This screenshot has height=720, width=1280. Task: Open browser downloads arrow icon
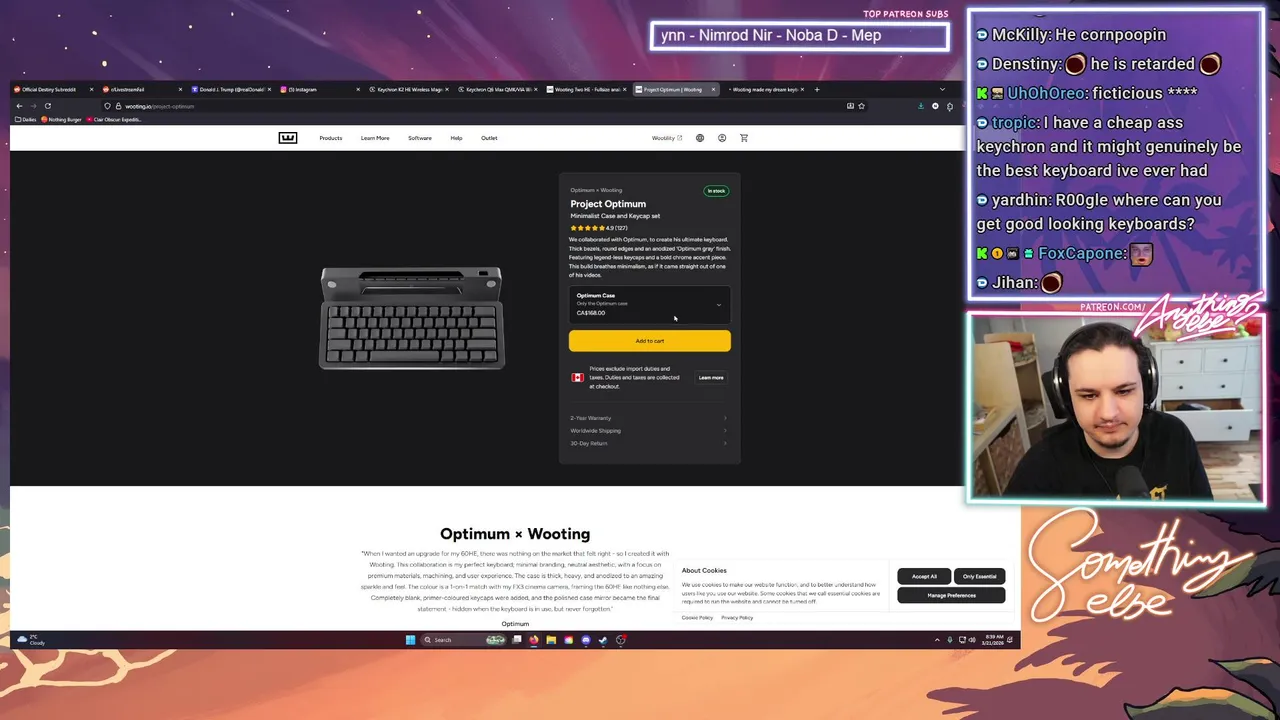click(921, 106)
